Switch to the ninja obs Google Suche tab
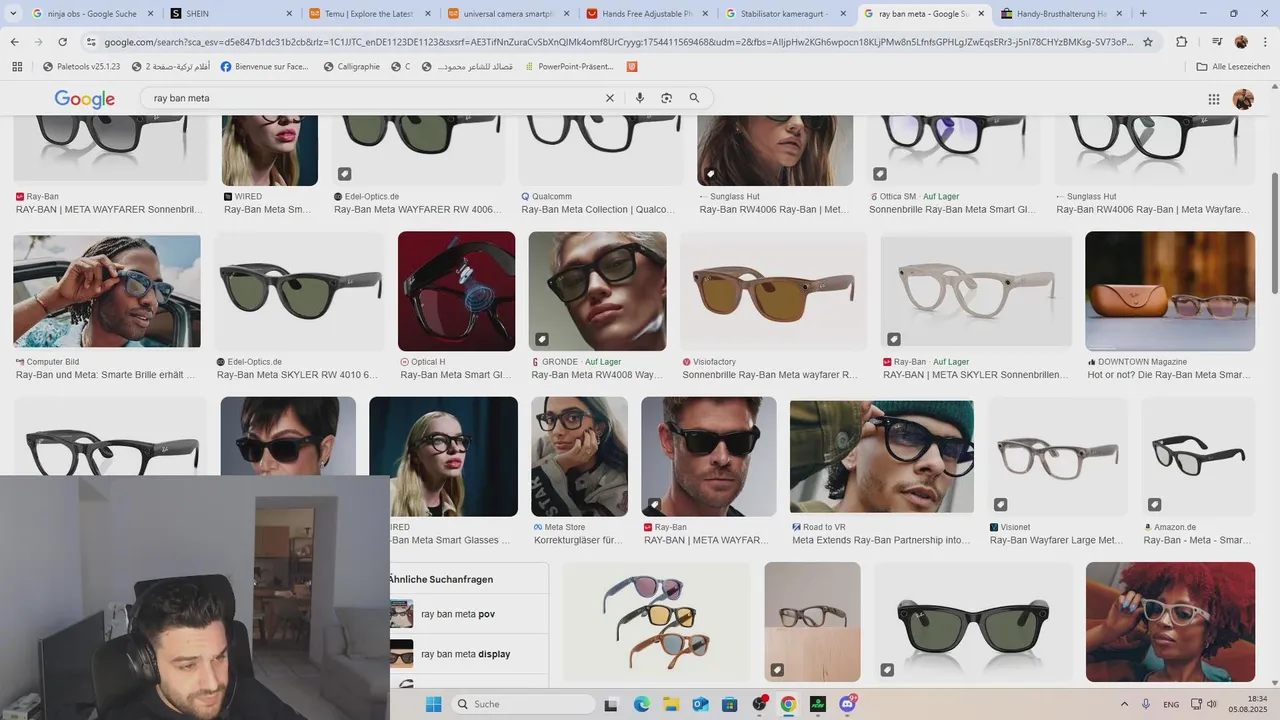Image resolution: width=1280 pixels, height=720 pixels. pyautogui.click(x=92, y=13)
